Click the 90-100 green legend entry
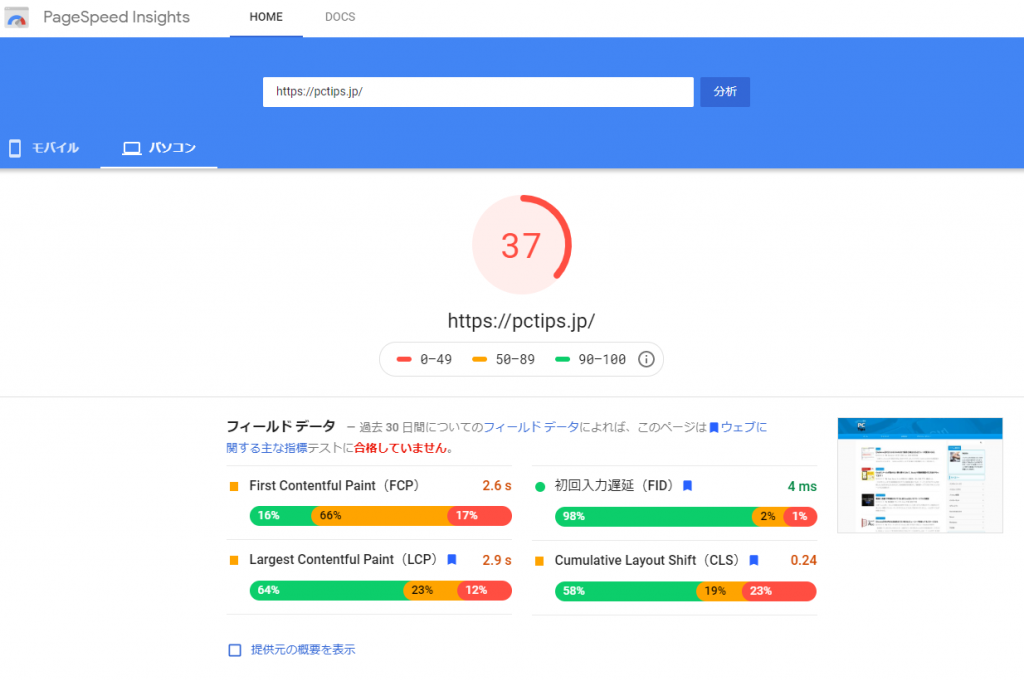1024x681 pixels. pyautogui.click(x=590, y=359)
